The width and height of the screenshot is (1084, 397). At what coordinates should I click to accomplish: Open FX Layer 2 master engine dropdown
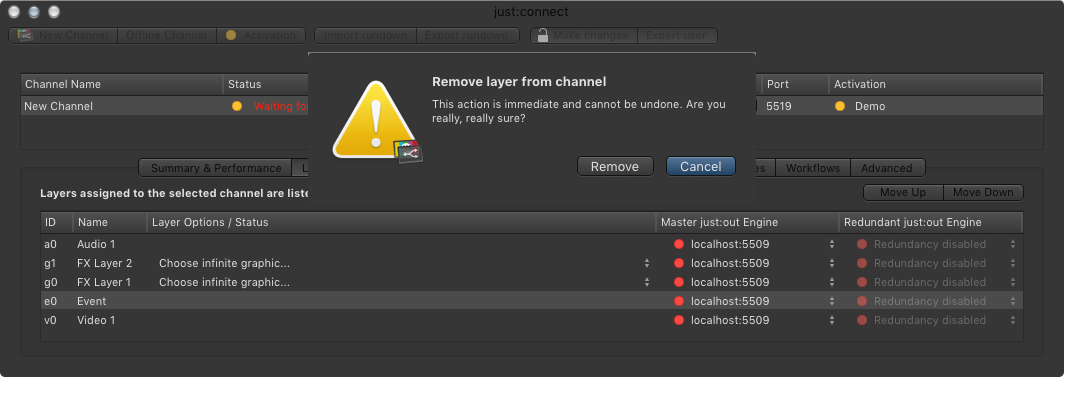point(832,263)
